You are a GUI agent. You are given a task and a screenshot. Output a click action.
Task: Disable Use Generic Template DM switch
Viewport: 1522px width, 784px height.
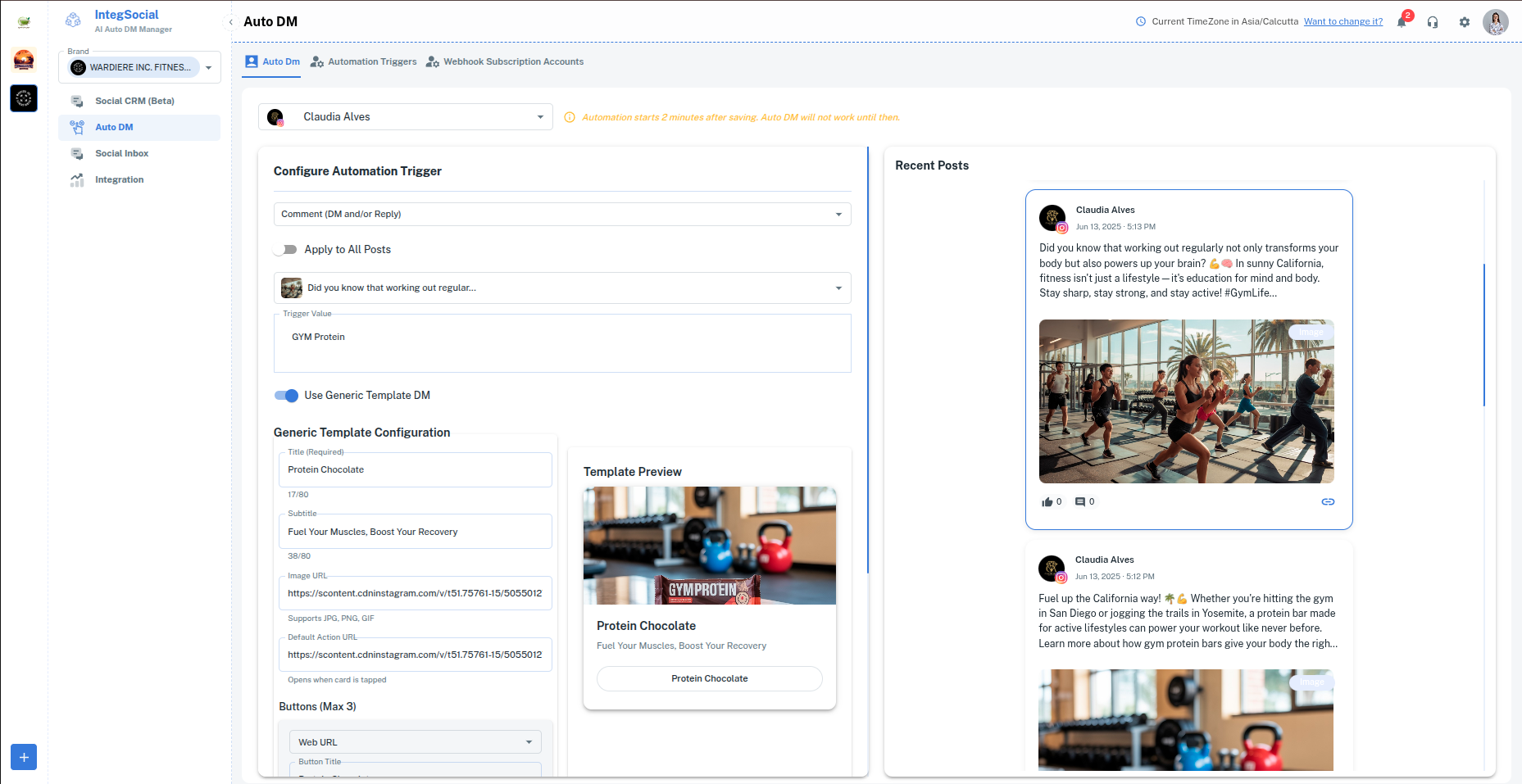click(x=286, y=395)
